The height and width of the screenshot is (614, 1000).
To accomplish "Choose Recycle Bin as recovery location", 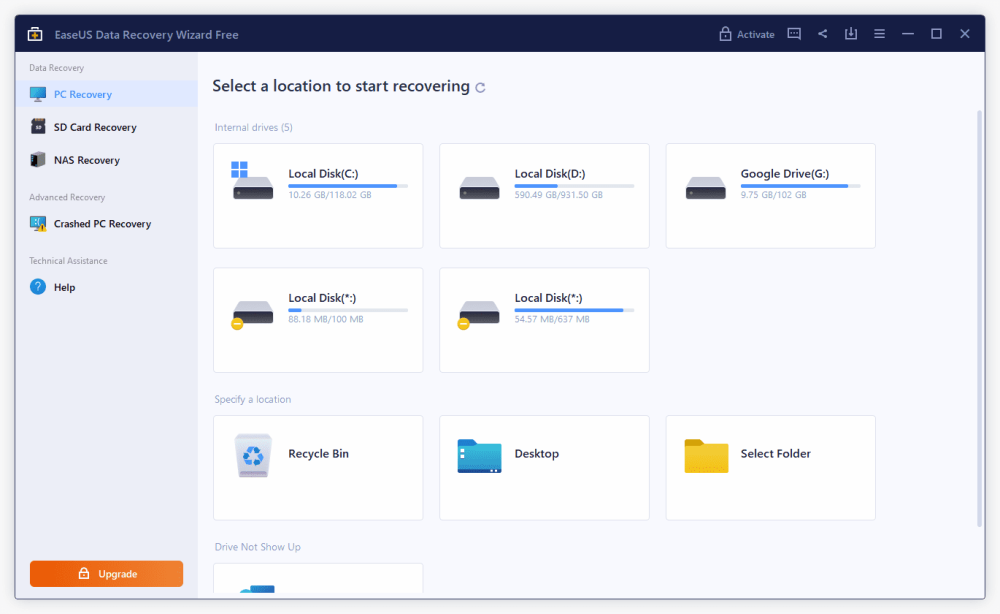I will [318, 468].
